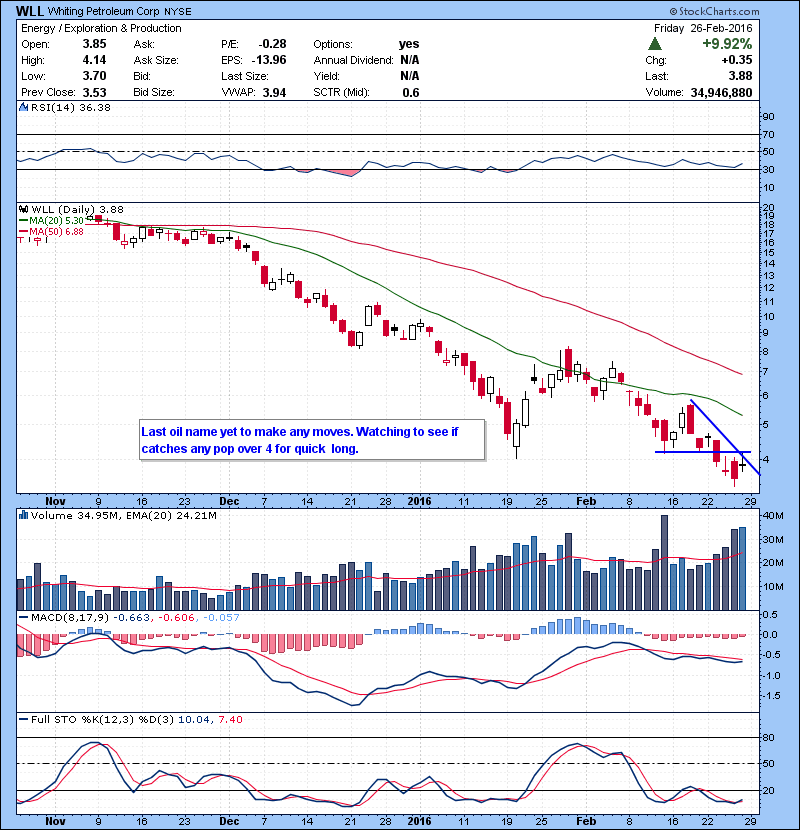Click the volume bars icon beside Volume 34.95M
This screenshot has width=800, height=830.
[23, 515]
